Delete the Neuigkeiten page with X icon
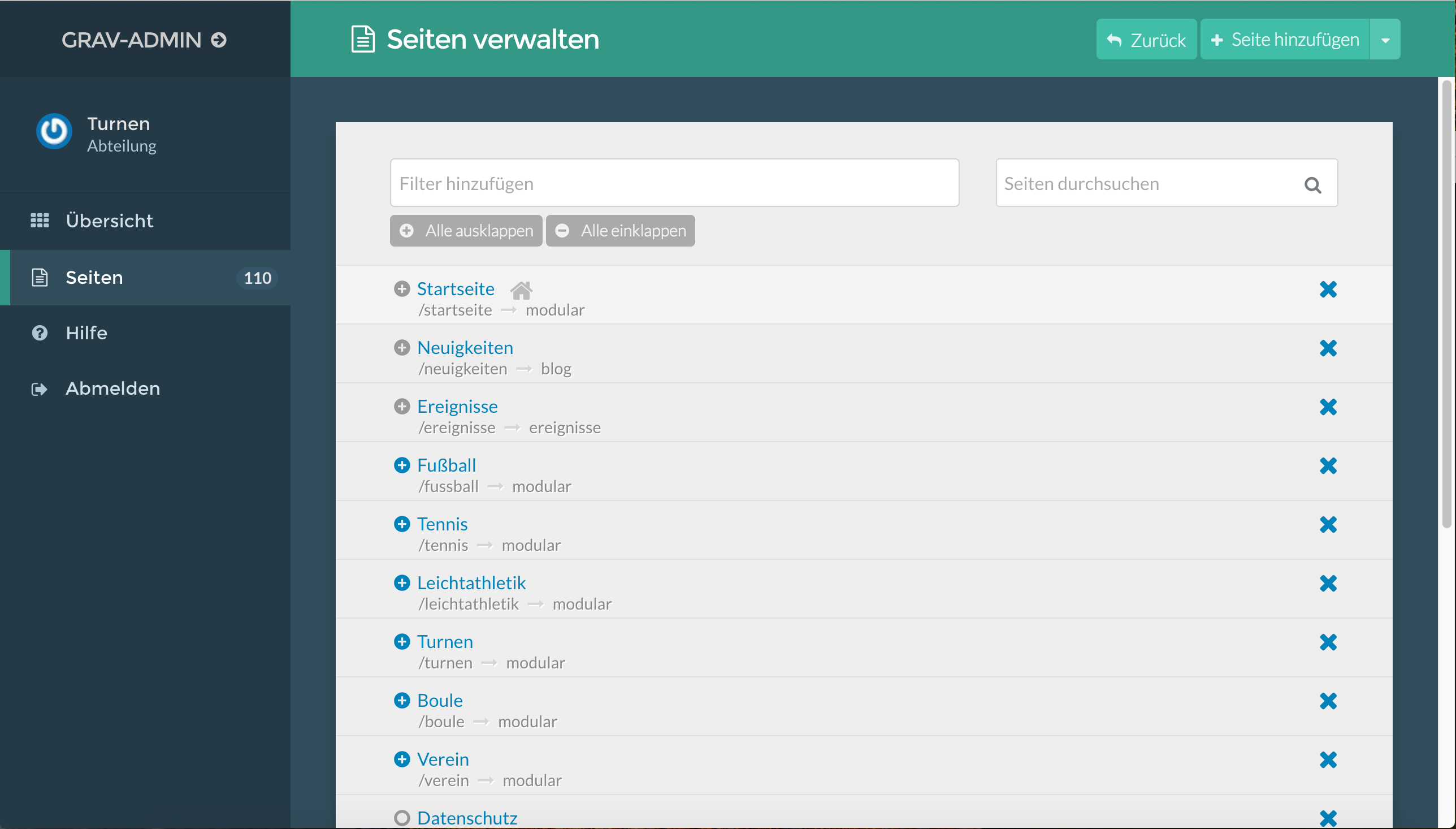The width and height of the screenshot is (1456, 829). 1327,348
